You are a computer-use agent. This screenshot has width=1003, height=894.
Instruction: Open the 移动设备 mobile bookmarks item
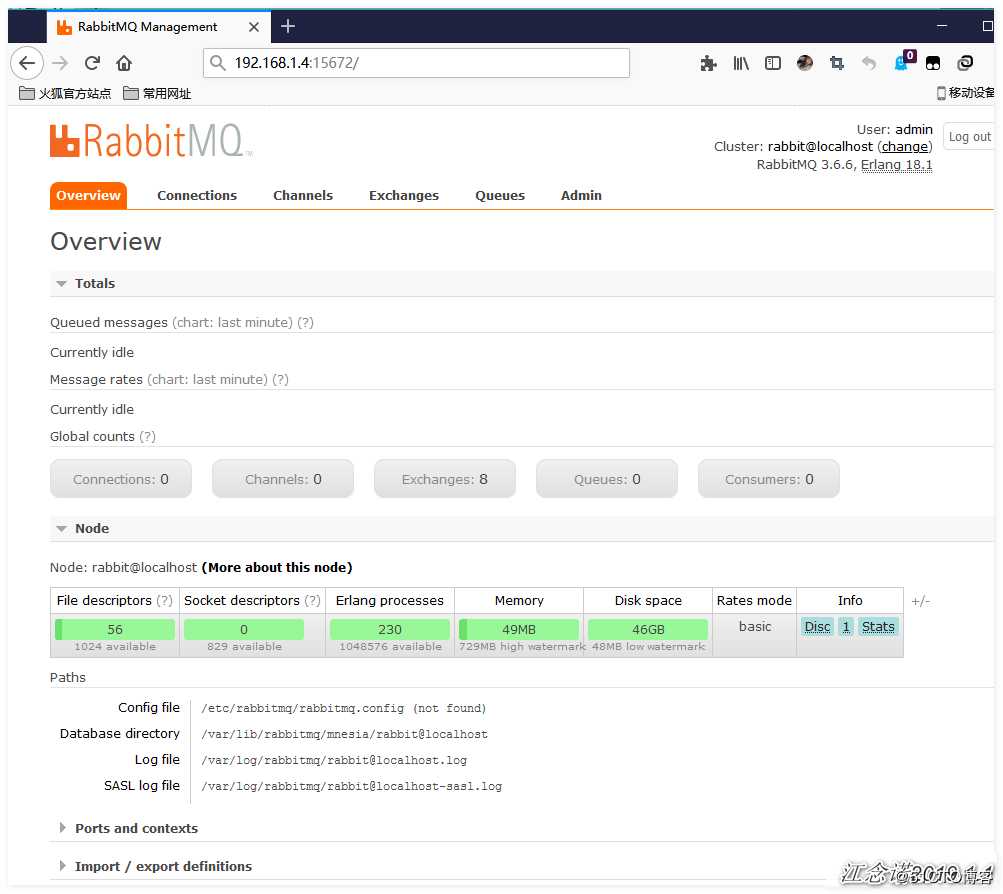pyautogui.click(x=966, y=93)
